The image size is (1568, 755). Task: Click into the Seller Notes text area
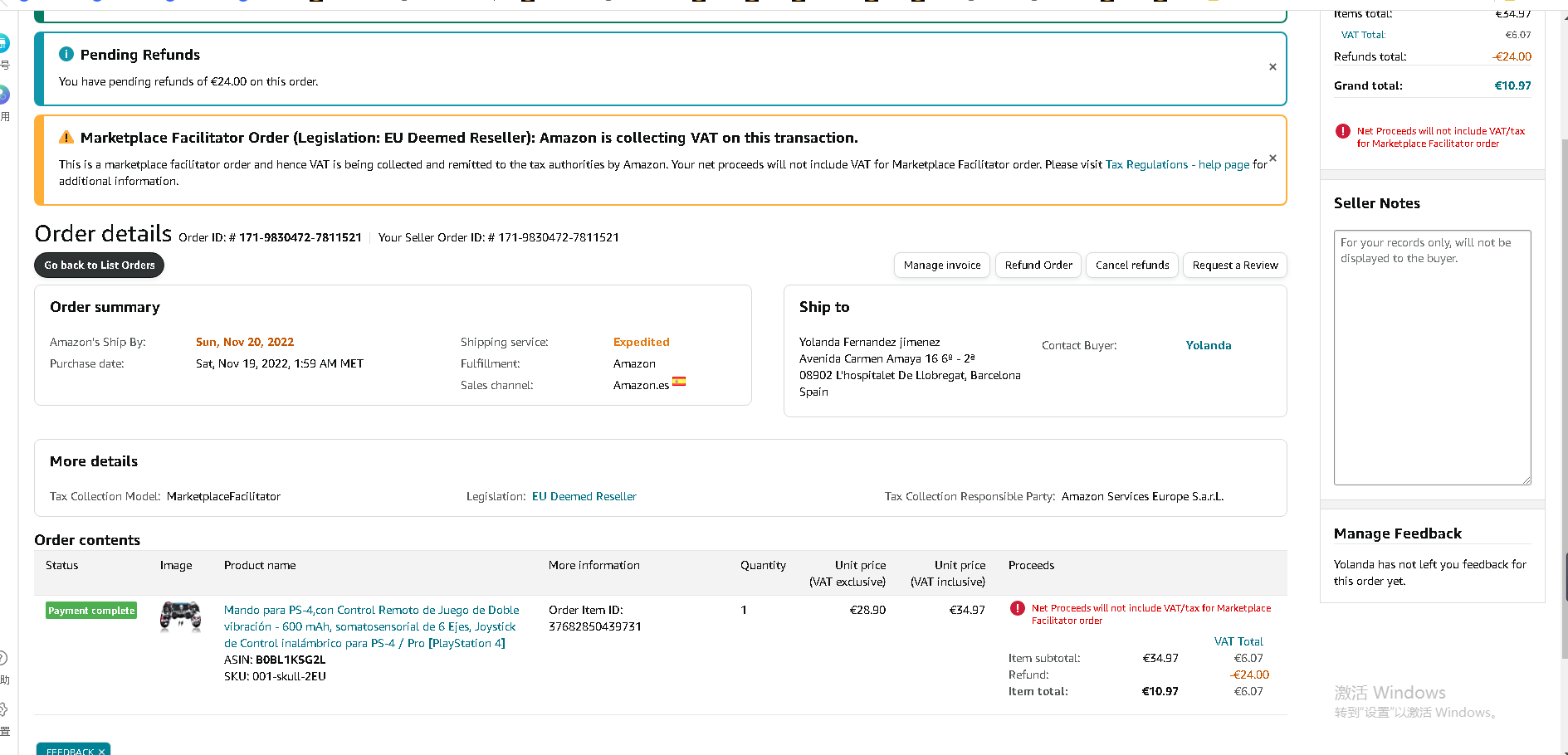pos(1432,357)
